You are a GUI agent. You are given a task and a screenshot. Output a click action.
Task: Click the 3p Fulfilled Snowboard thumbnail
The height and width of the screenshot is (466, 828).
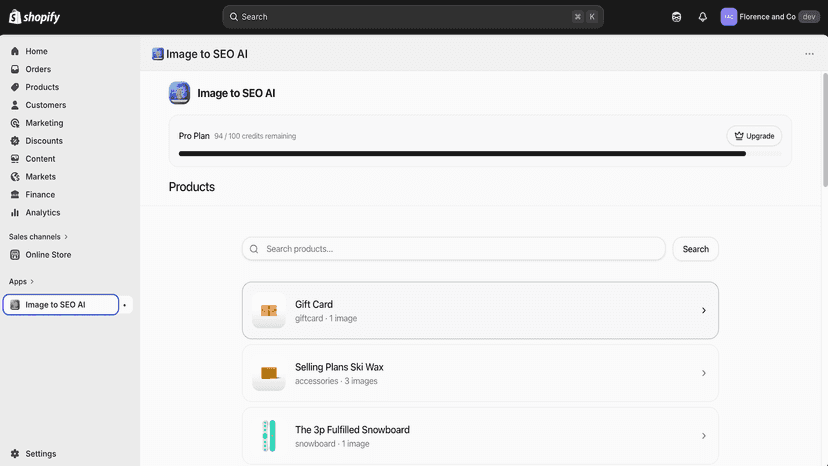tap(269, 436)
